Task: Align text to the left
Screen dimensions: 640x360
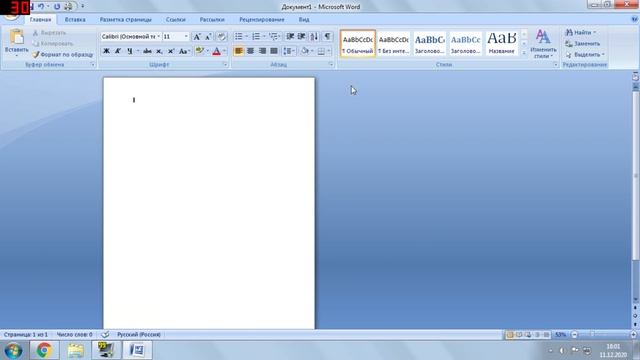Action: pyautogui.click(x=238, y=51)
